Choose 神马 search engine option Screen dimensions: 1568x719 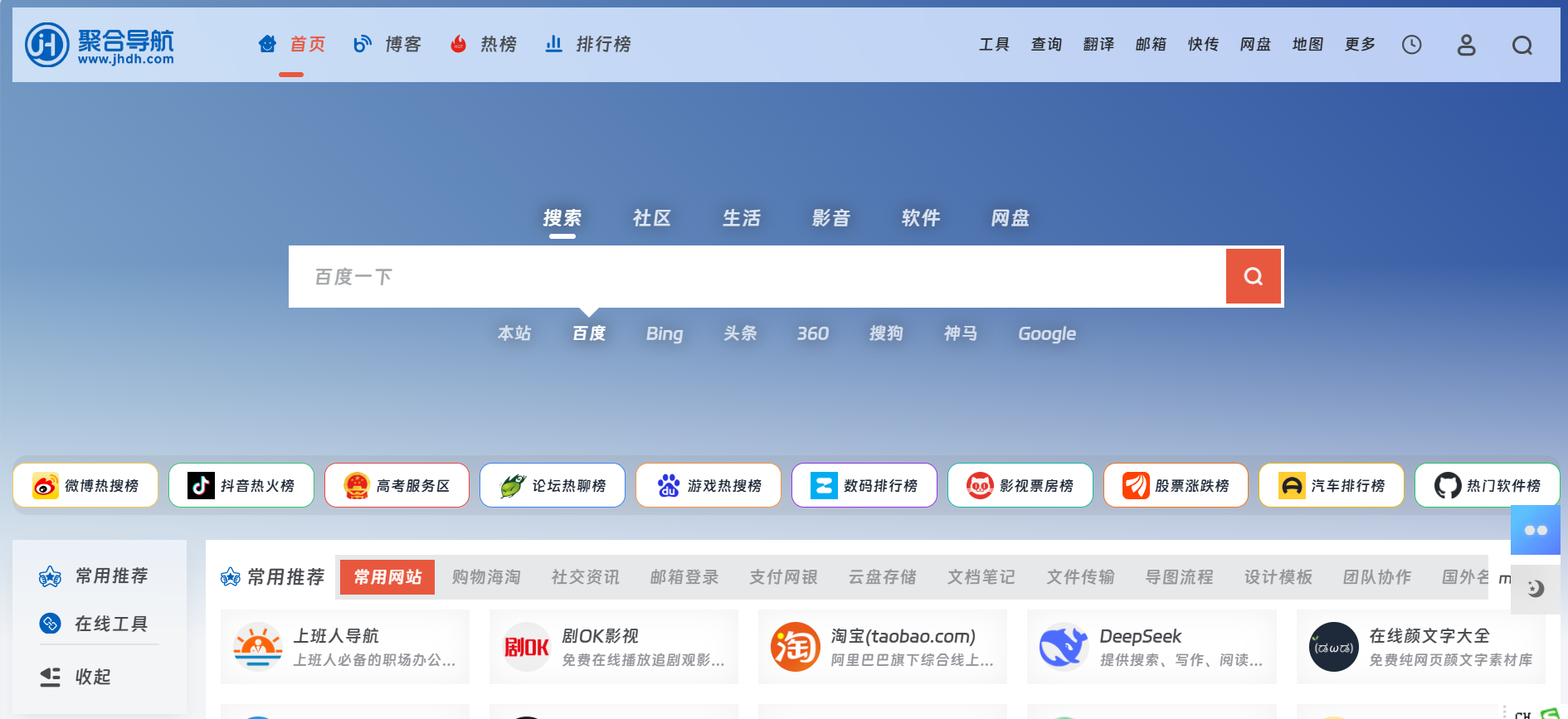click(961, 333)
